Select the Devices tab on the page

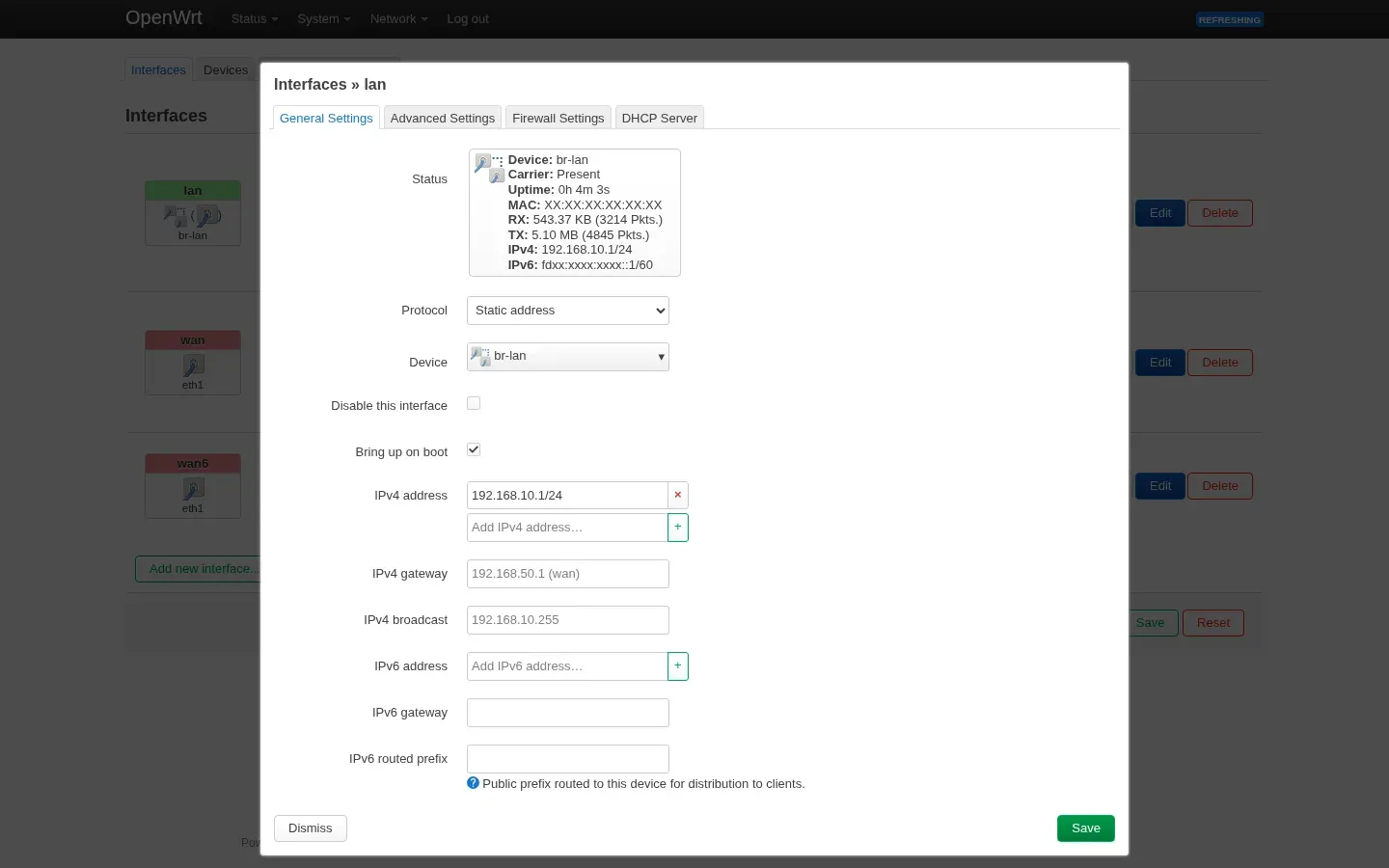point(226,69)
